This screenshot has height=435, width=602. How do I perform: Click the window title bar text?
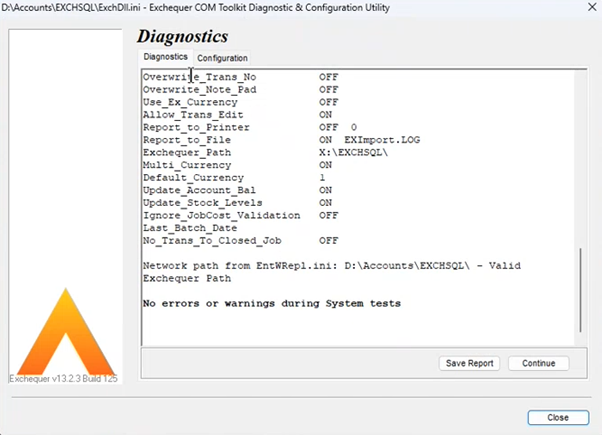(x=196, y=8)
